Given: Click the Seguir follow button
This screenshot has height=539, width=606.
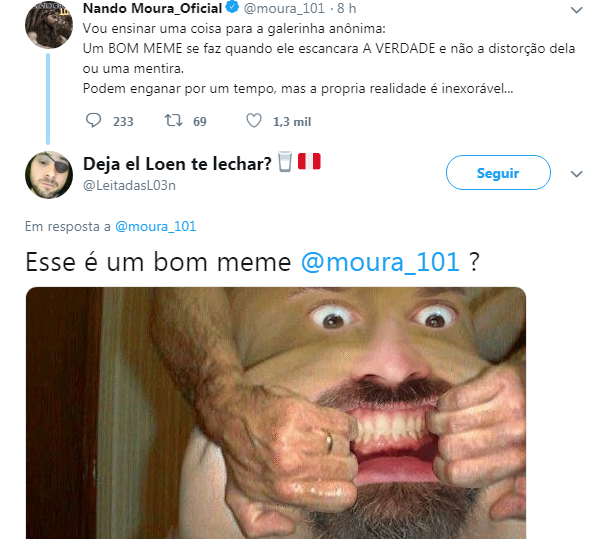Looking at the screenshot, I should (x=498, y=172).
